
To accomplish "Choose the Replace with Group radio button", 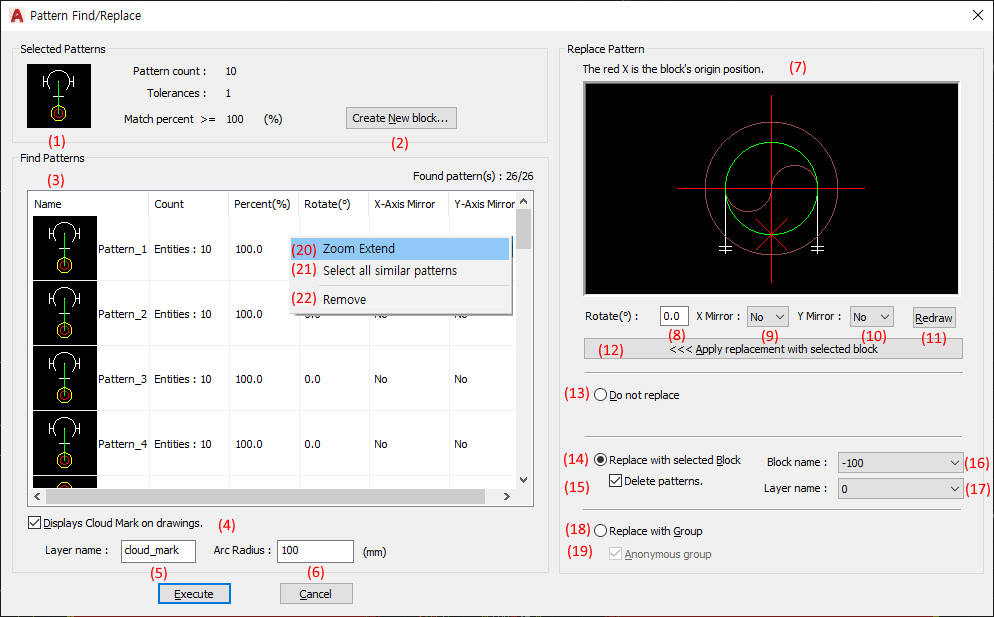I will coord(601,531).
